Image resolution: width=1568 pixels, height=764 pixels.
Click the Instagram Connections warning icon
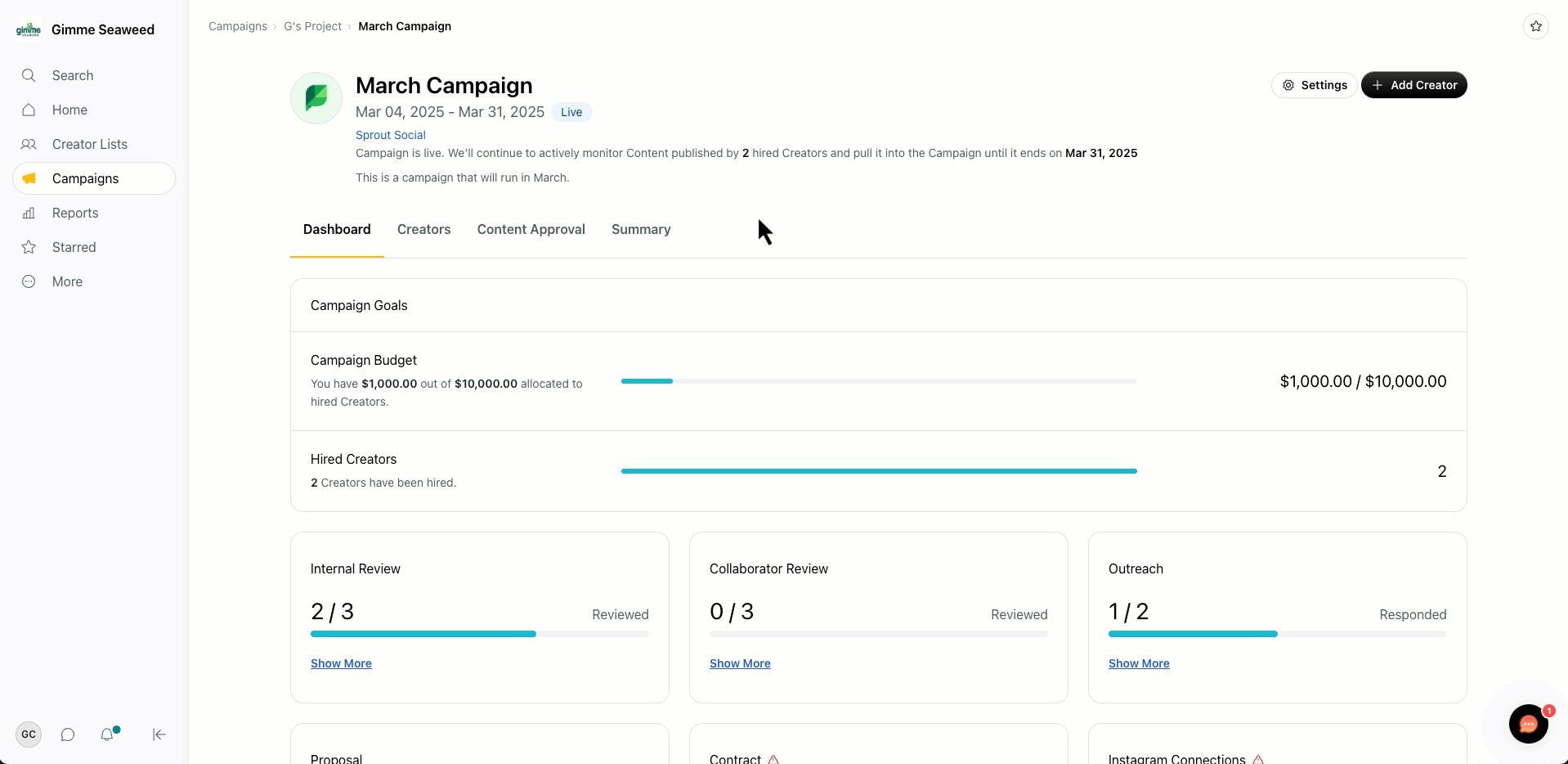coord(1258,759)
